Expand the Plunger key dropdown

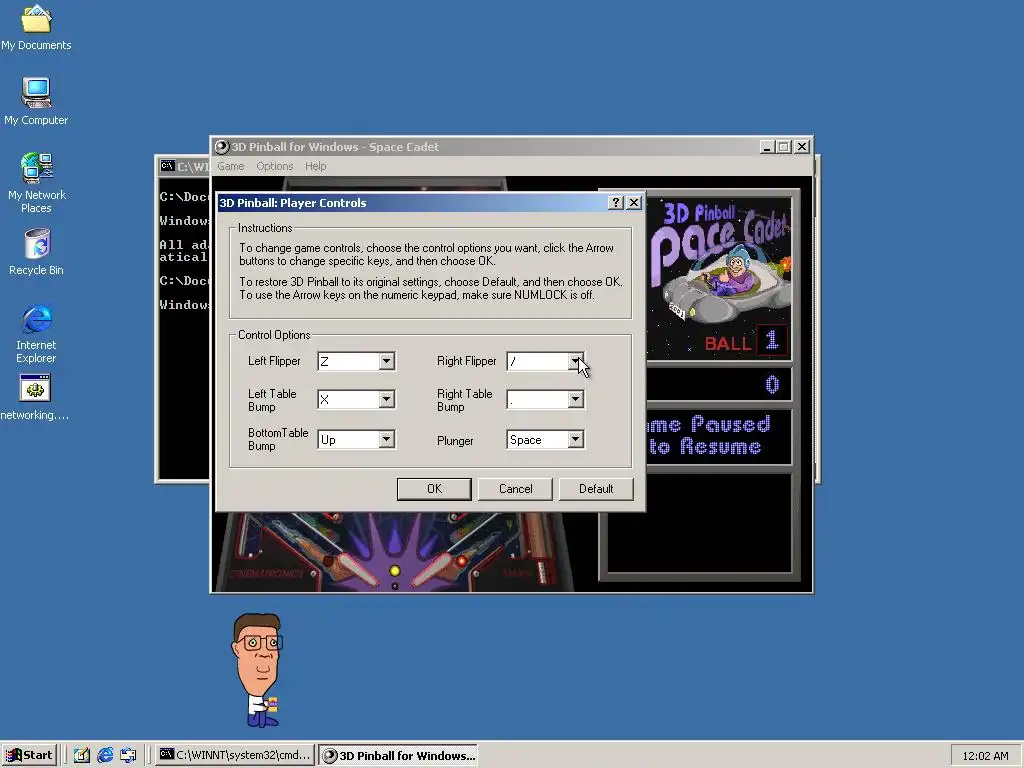[575, 440]
